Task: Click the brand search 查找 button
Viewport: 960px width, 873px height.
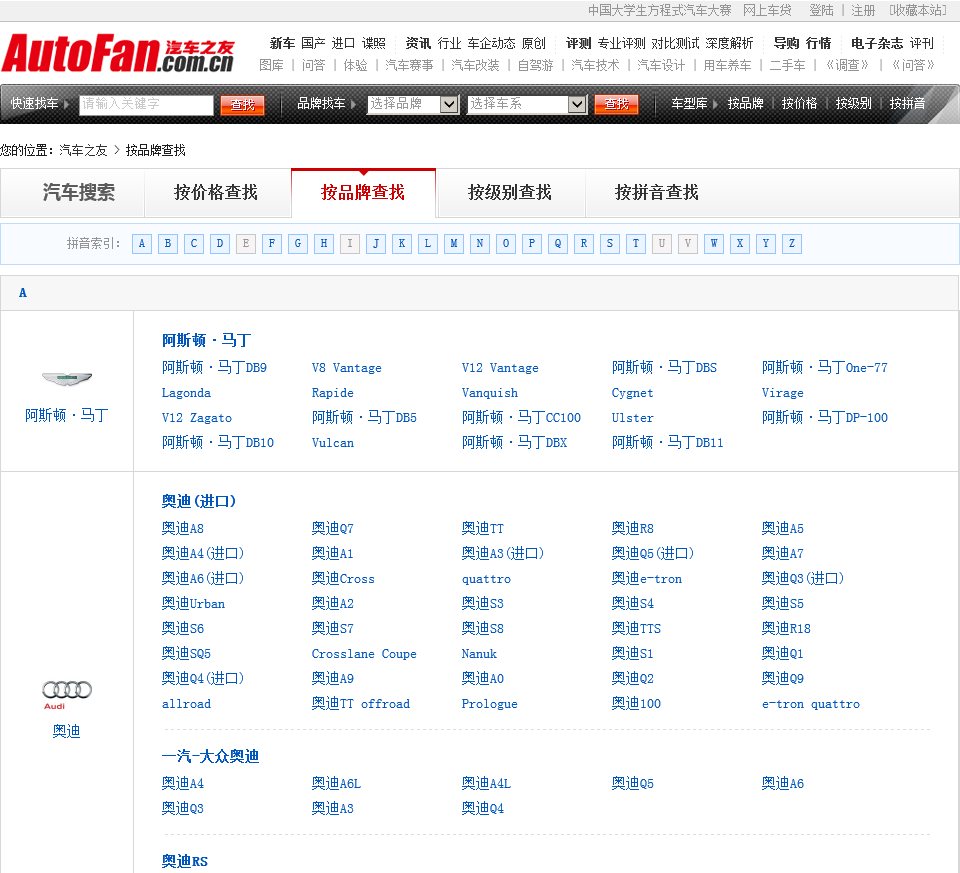Action: coord(617,104)
